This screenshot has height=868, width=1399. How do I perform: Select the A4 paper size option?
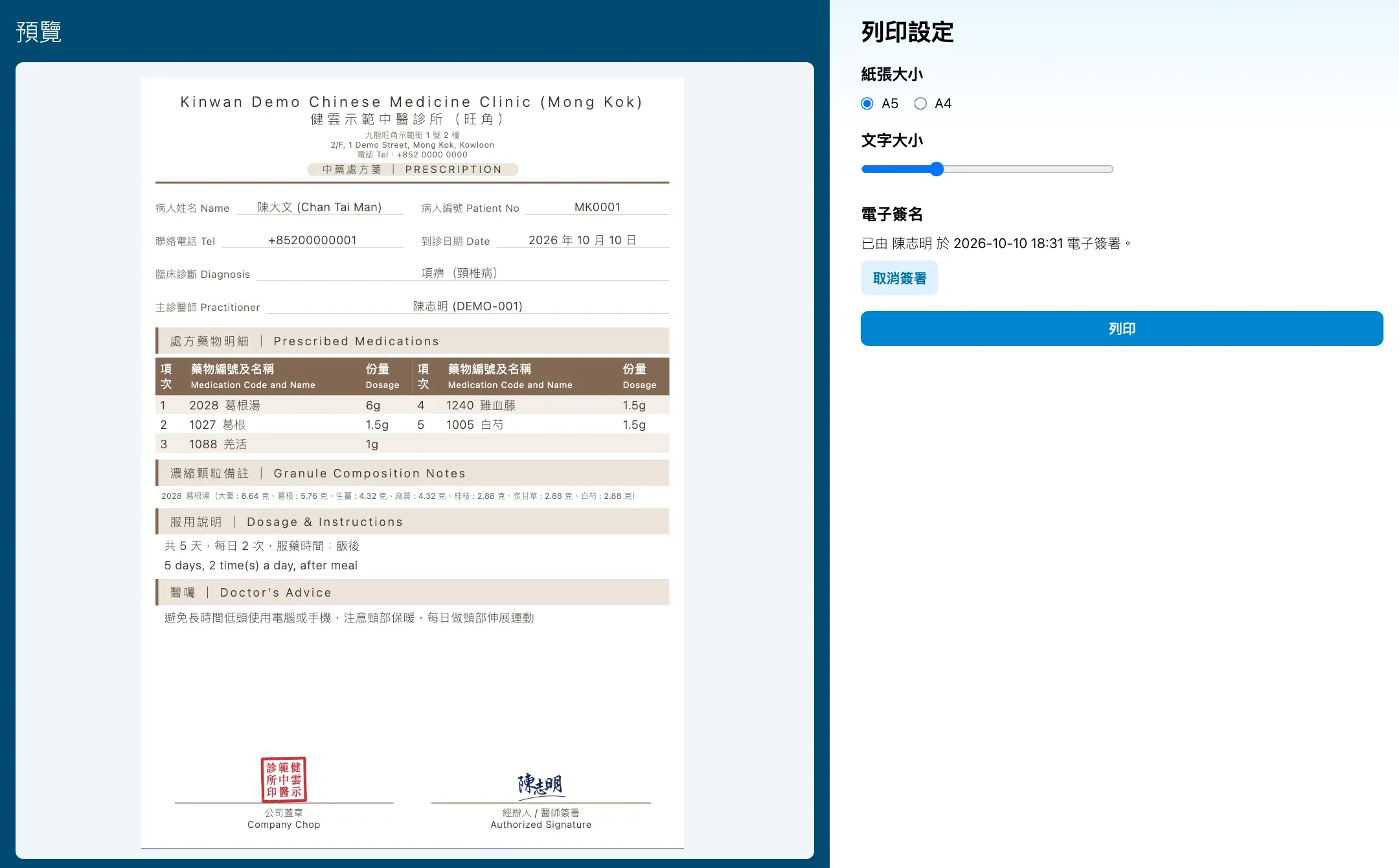coord(920,104)
